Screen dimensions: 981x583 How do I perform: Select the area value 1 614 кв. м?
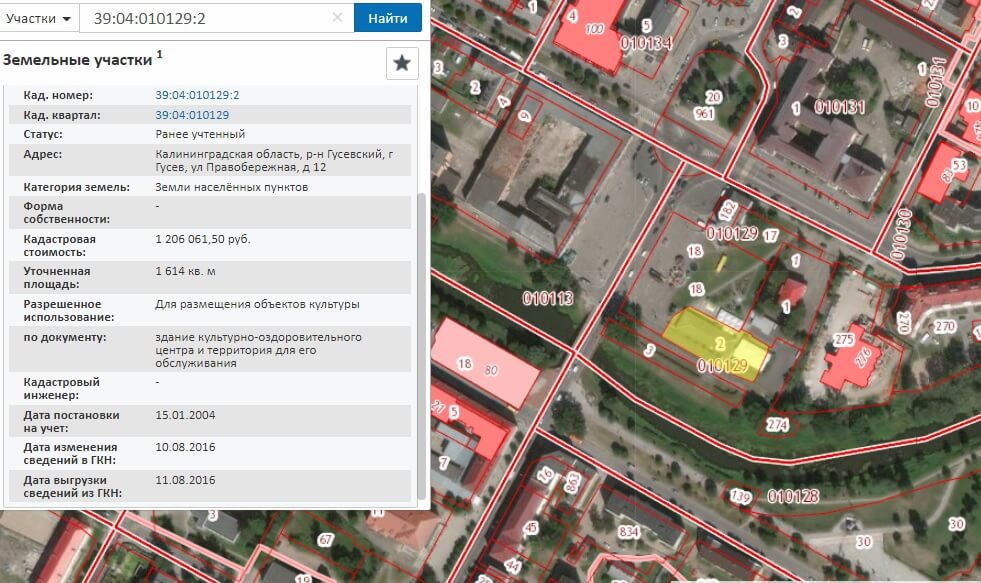(185, 271)
